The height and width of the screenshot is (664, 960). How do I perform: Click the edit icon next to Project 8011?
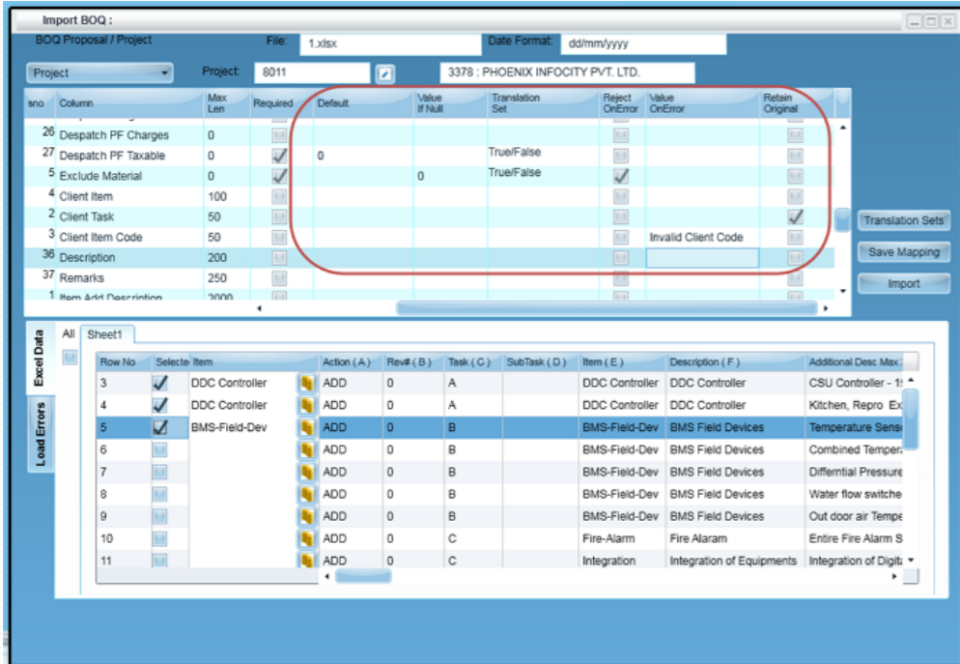pyautogui.click(x=384, y=74)
